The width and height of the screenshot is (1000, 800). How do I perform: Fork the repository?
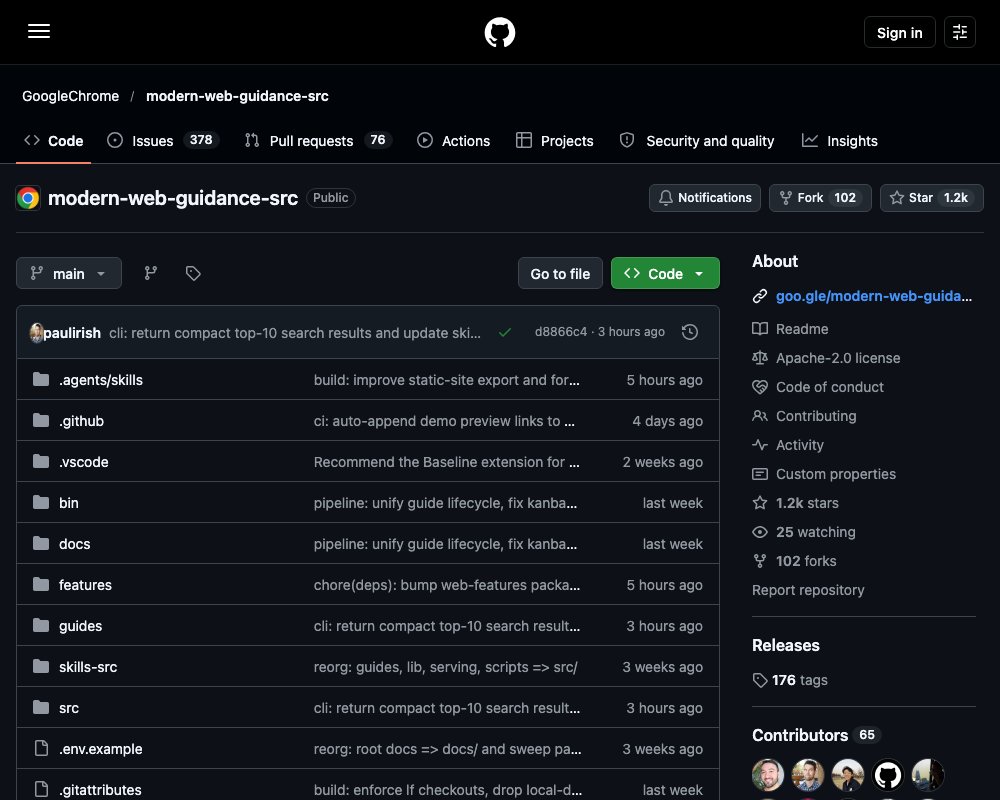coord(820,198)
